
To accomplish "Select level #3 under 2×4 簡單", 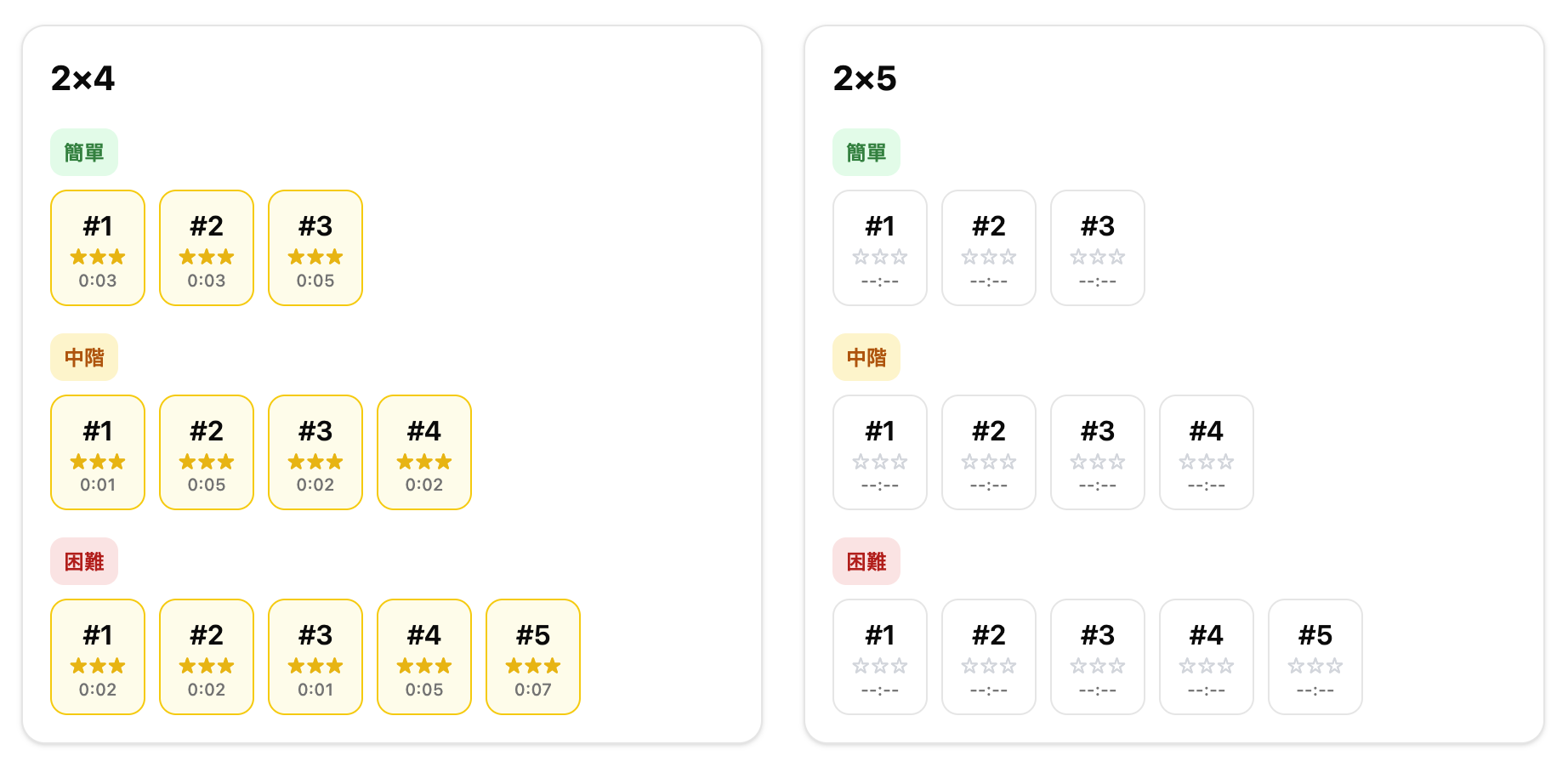I will [315, 247].
